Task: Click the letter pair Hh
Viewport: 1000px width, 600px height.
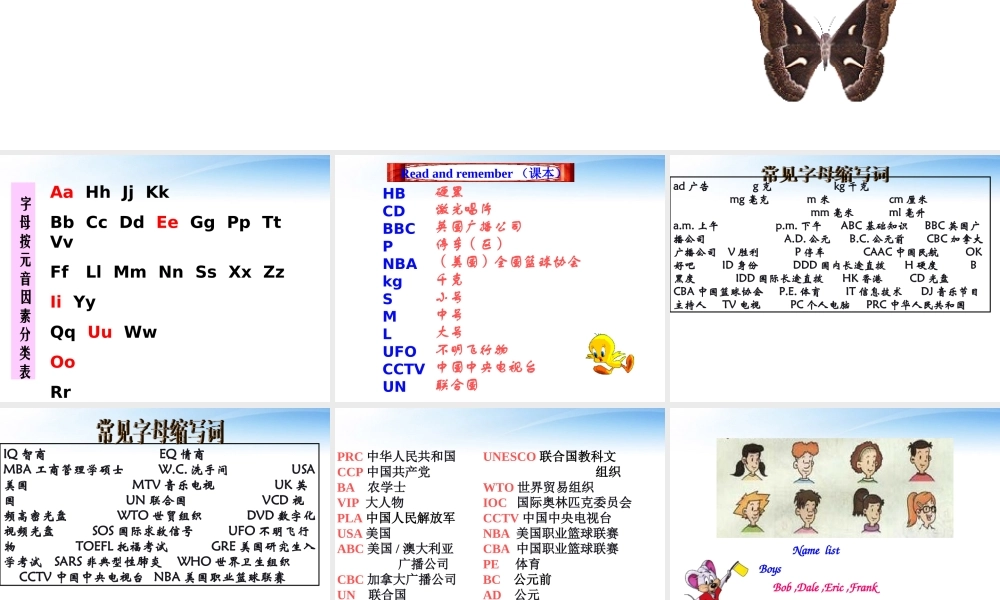Action: point(98,192)
